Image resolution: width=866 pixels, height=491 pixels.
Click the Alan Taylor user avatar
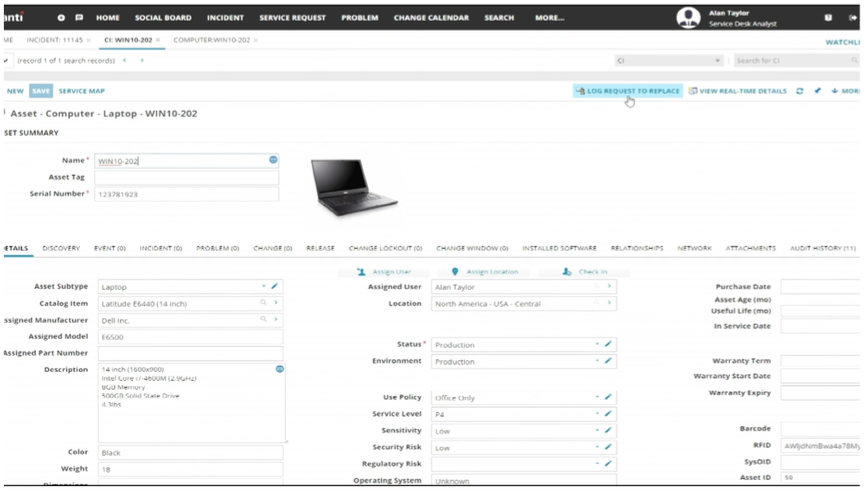pos(688,18)
